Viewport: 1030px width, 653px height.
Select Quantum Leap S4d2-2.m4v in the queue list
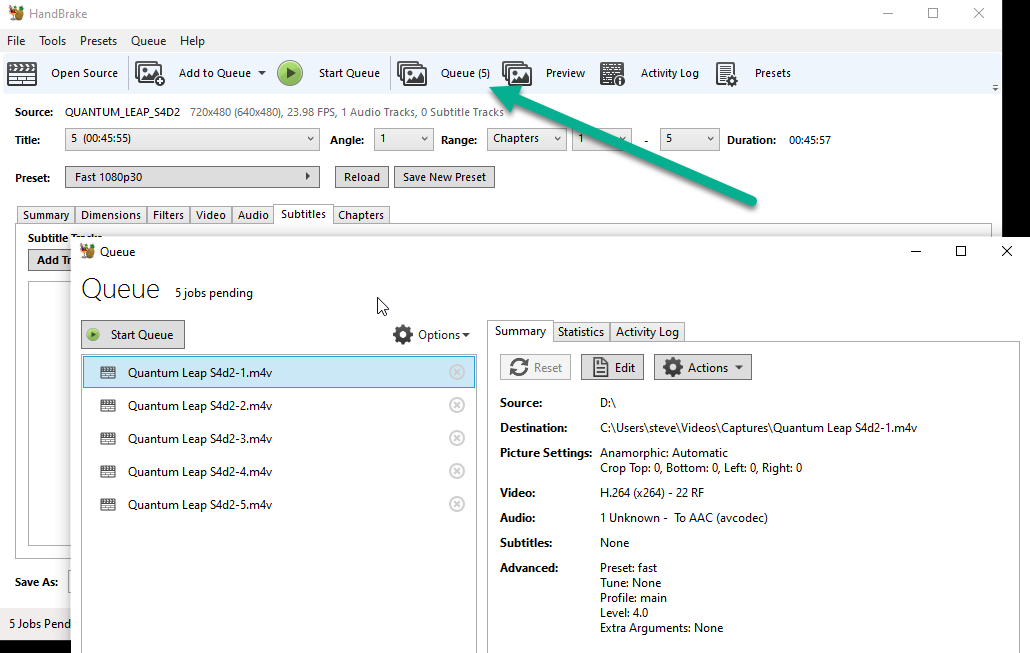pos(279,405)
